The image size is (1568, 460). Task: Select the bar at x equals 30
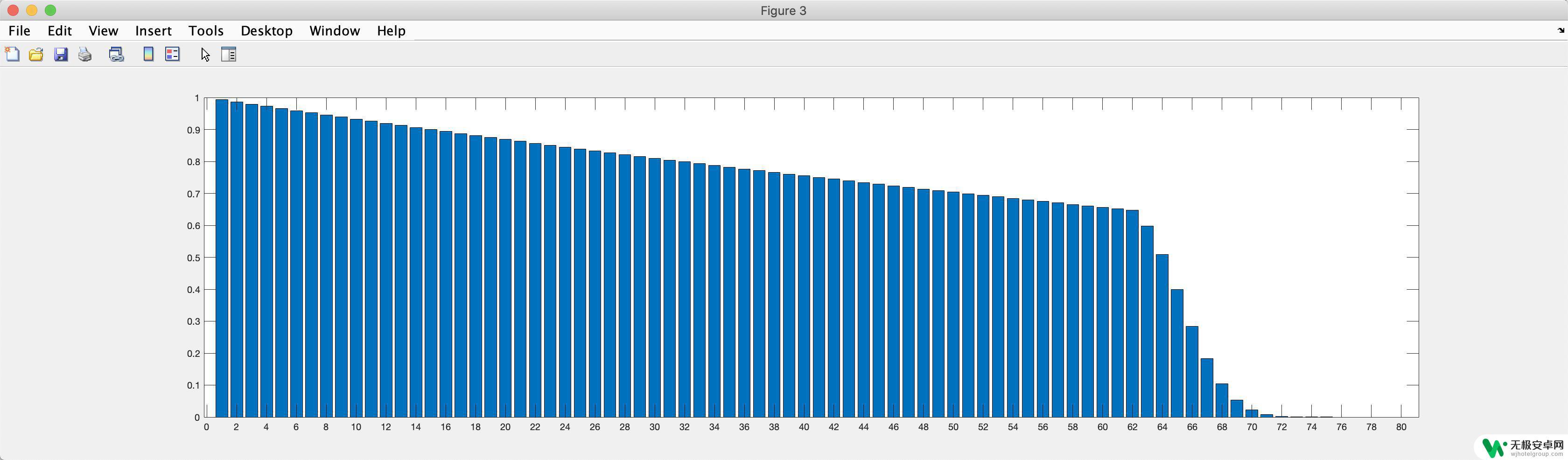(x=654, y=288)
